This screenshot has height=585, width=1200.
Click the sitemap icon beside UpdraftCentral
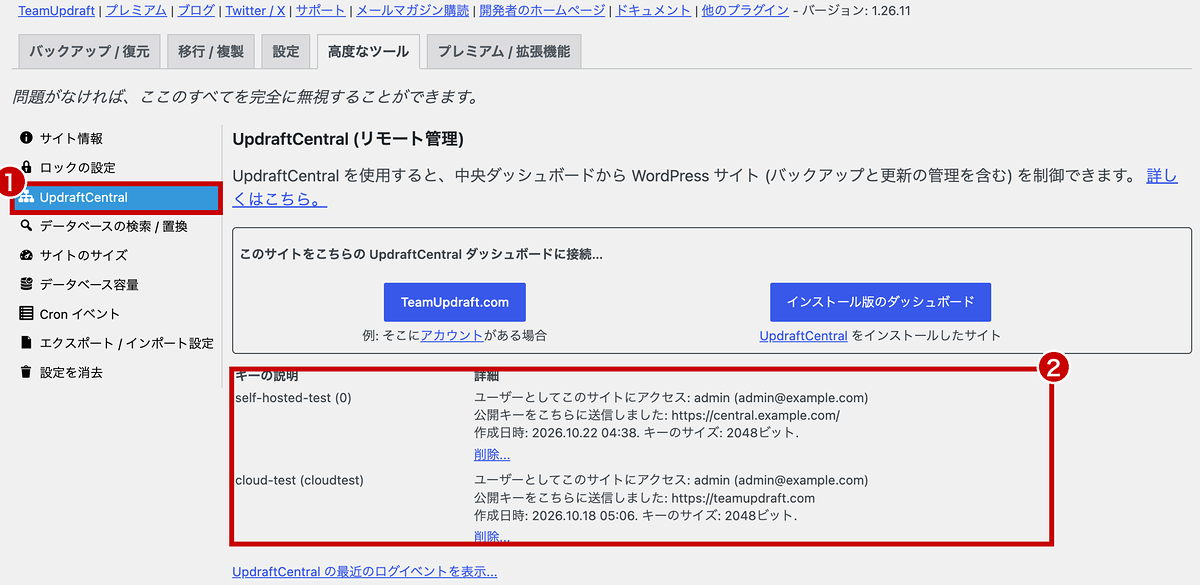pyautogui.click(x=26, y=197)
